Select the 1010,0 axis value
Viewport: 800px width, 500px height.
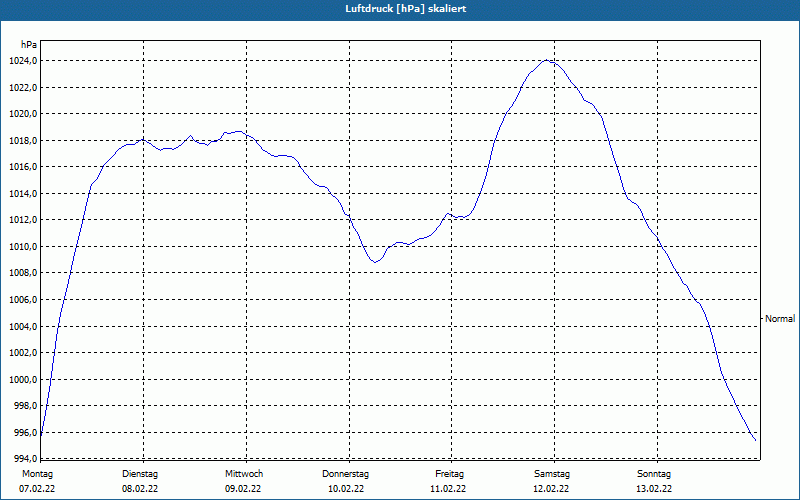pyautogui.click(x=23, y=247)
